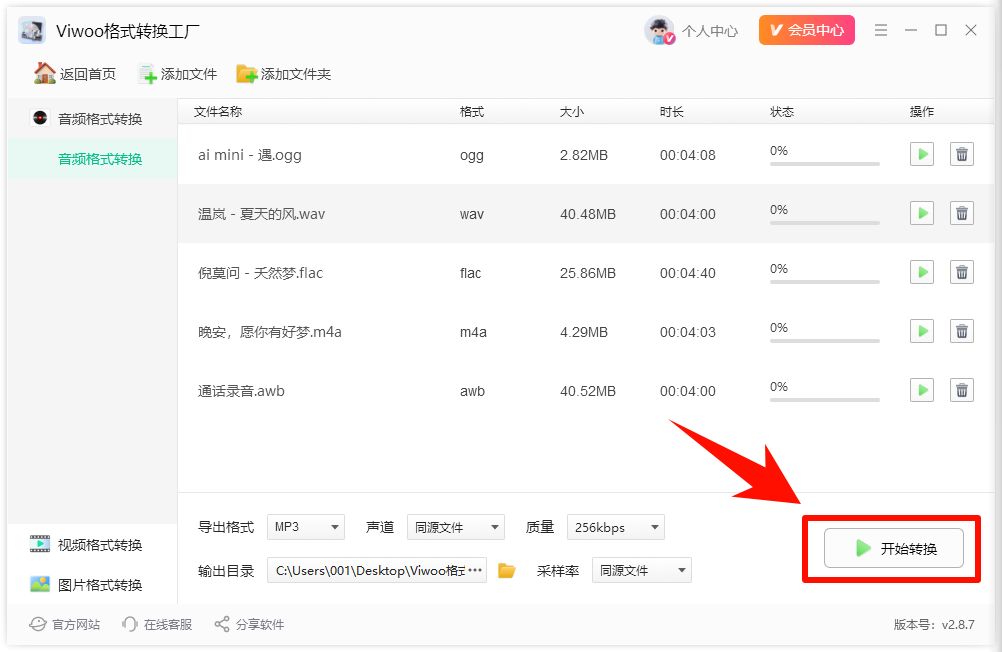1002x652 pixels.
Task: Select file name 温岚 - 夏天的风.wav
Action: [261, 214]
